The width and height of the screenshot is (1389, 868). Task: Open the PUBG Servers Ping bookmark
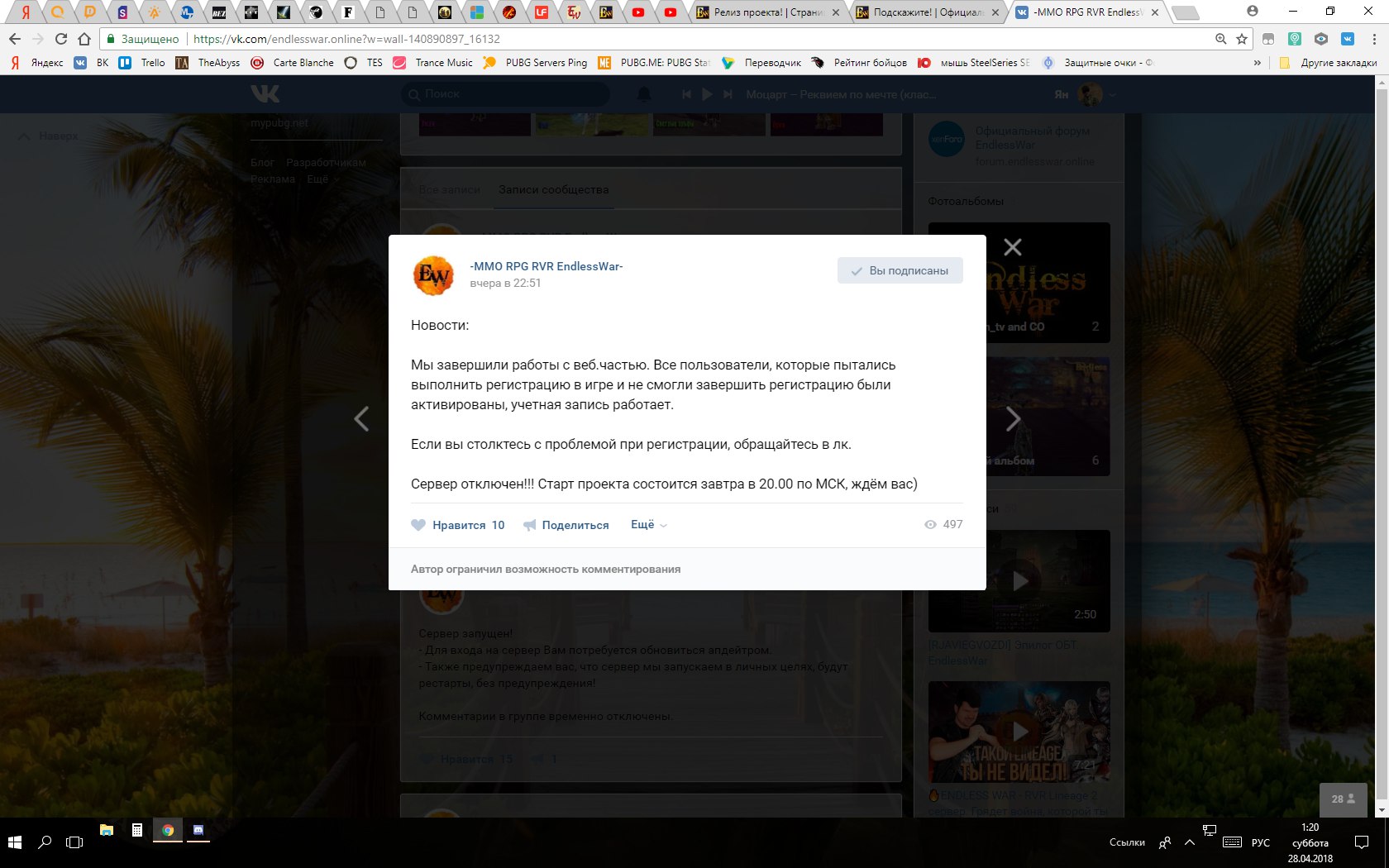click(x=535, y=63)
